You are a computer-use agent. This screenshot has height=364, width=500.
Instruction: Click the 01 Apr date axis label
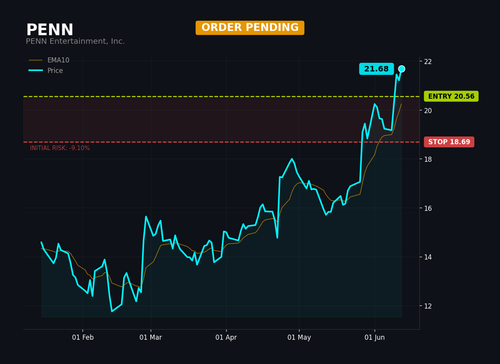point(226,337)
